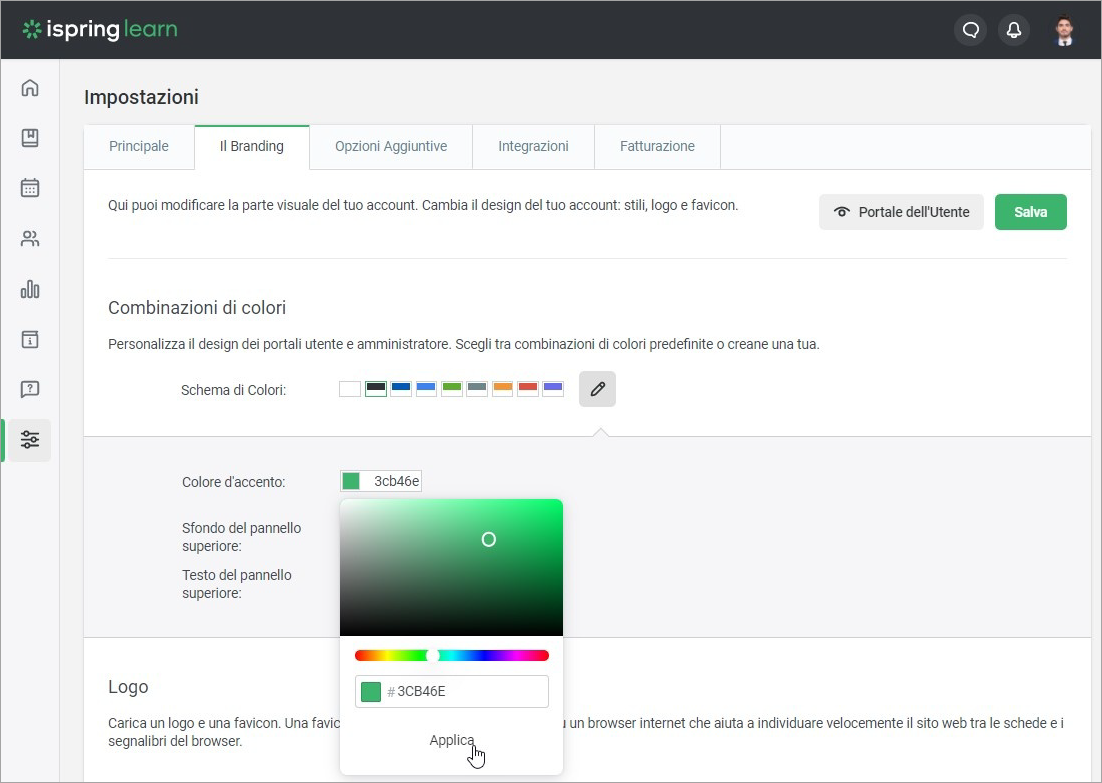1102x783 pixels.
Task: Switch to the Integrazioni tab
Action: [533, 146]
